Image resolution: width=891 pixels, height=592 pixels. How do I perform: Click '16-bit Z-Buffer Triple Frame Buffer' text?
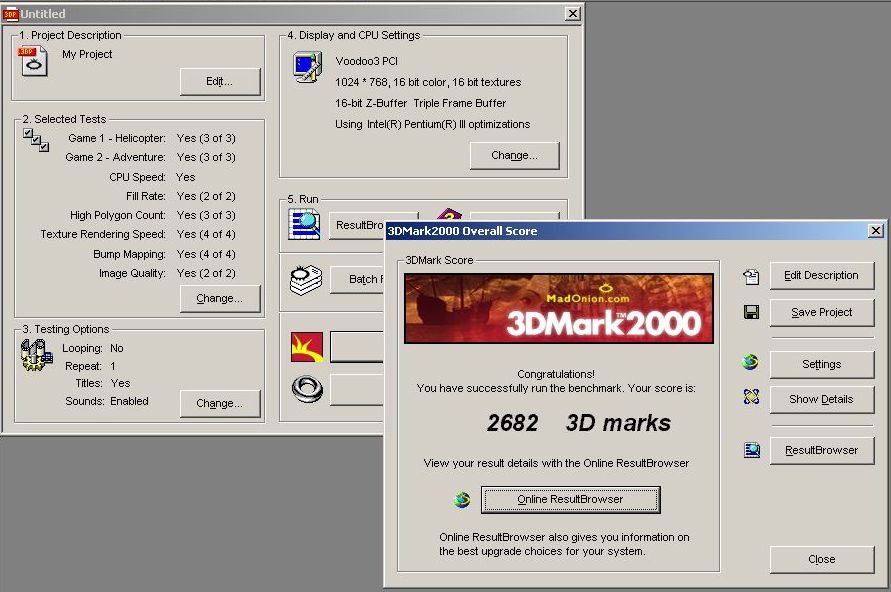[420, 103]
